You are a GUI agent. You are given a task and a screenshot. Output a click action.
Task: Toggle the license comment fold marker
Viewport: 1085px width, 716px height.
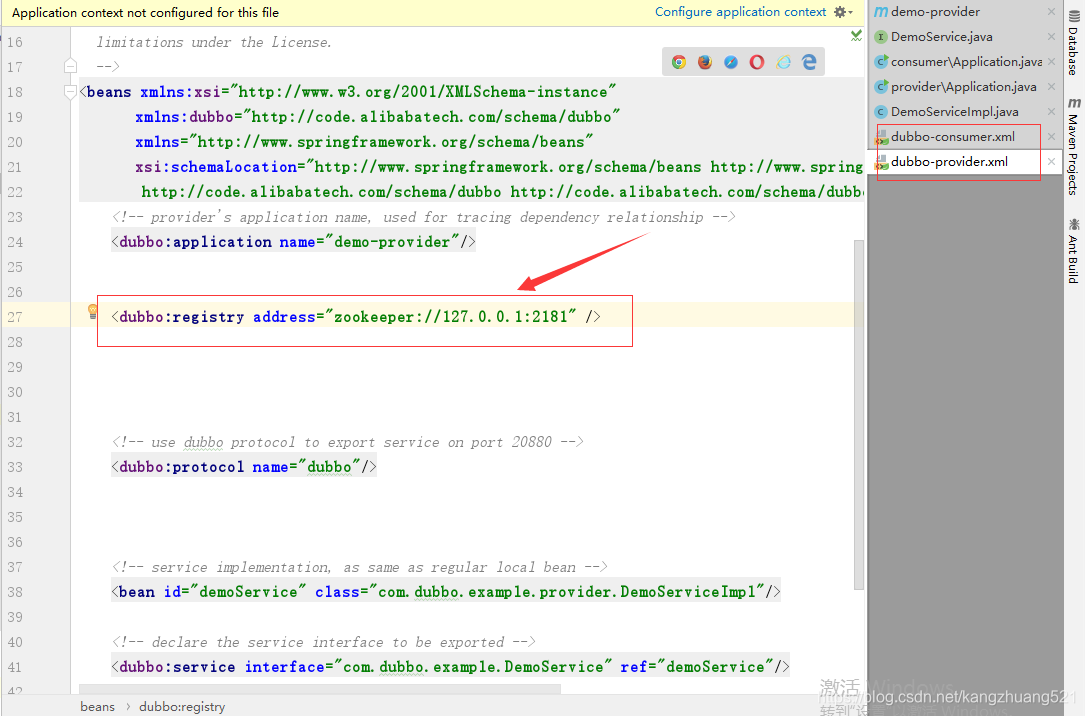pos(70,66)
